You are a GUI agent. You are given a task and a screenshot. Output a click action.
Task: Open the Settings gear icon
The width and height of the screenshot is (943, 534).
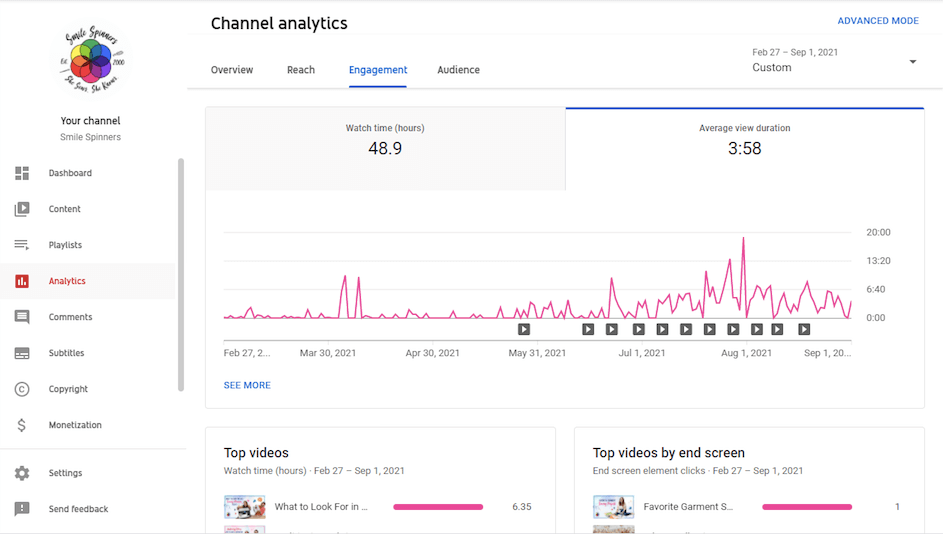coord(22,473)
